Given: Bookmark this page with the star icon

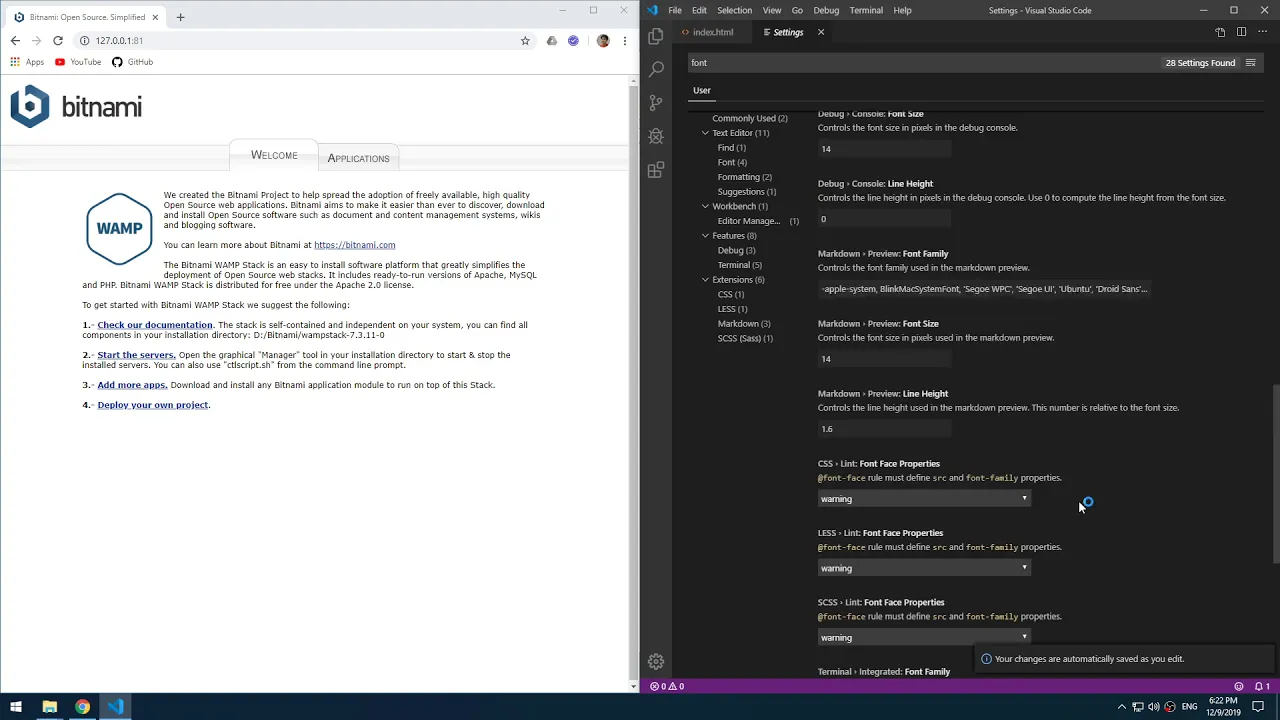Looking at the screenshot, I should pyautogui.click(x=525, y=41).
